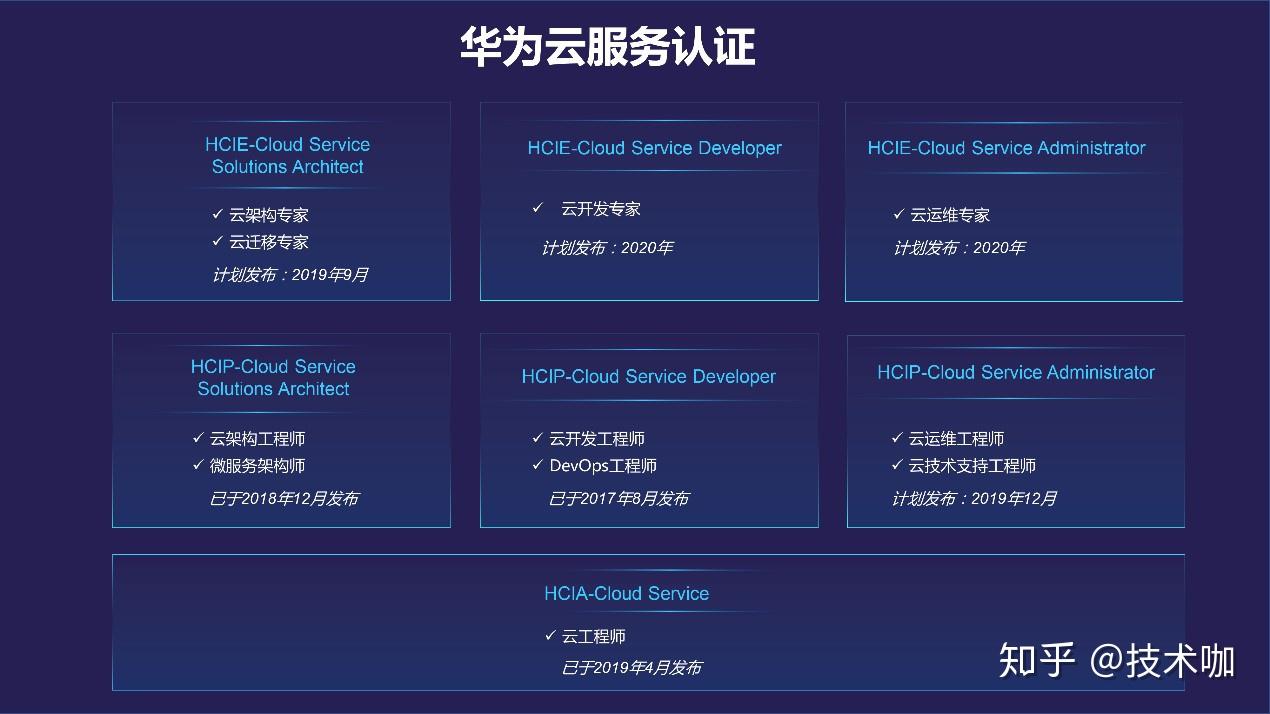
Task: Click the checkmark beside 云运维工程师
Action: pos(897,438)
